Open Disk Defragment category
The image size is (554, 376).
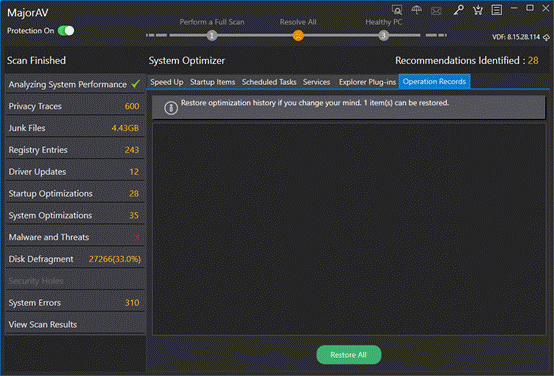(75, 259)
